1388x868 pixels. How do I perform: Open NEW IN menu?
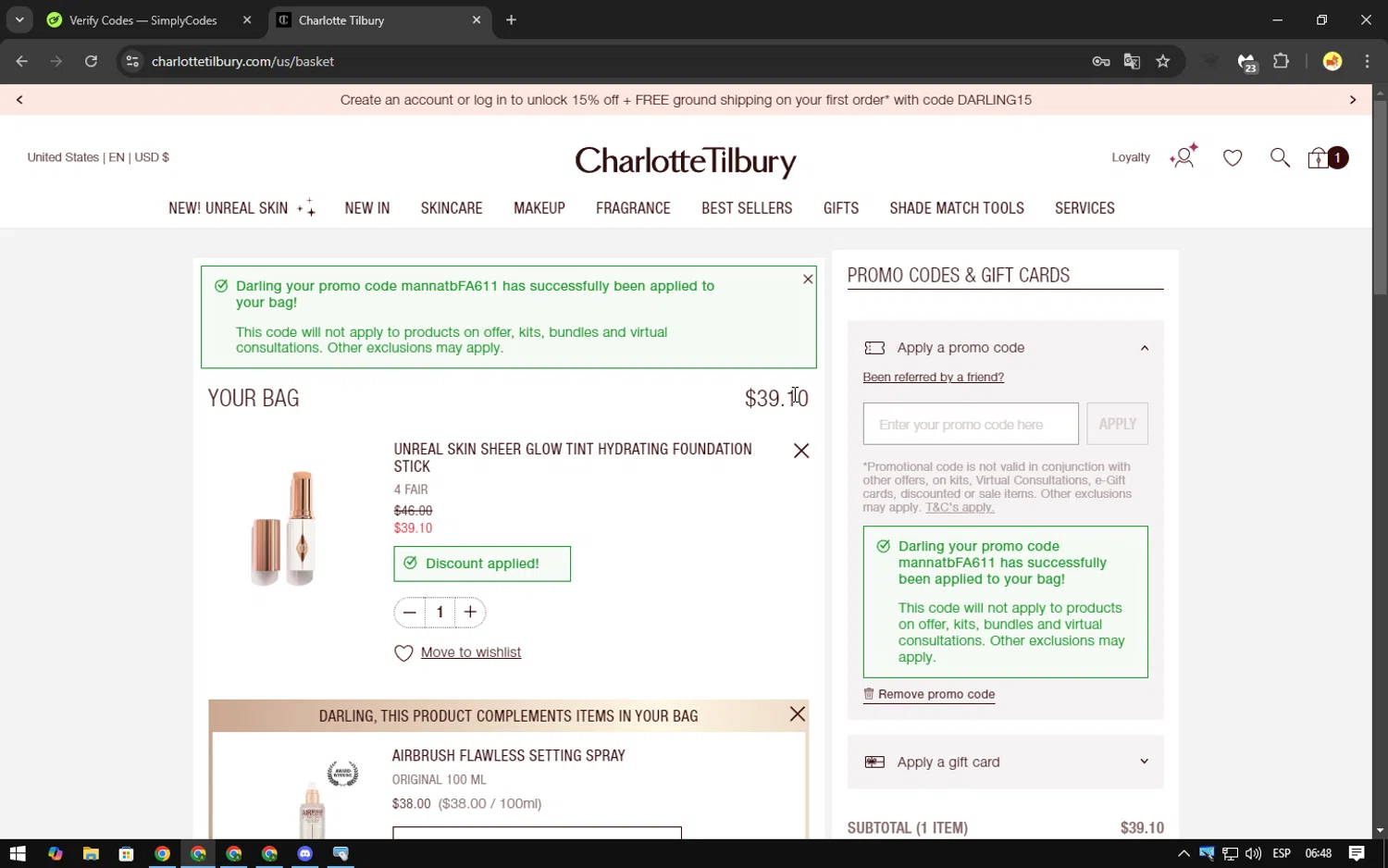click(367, 208)
